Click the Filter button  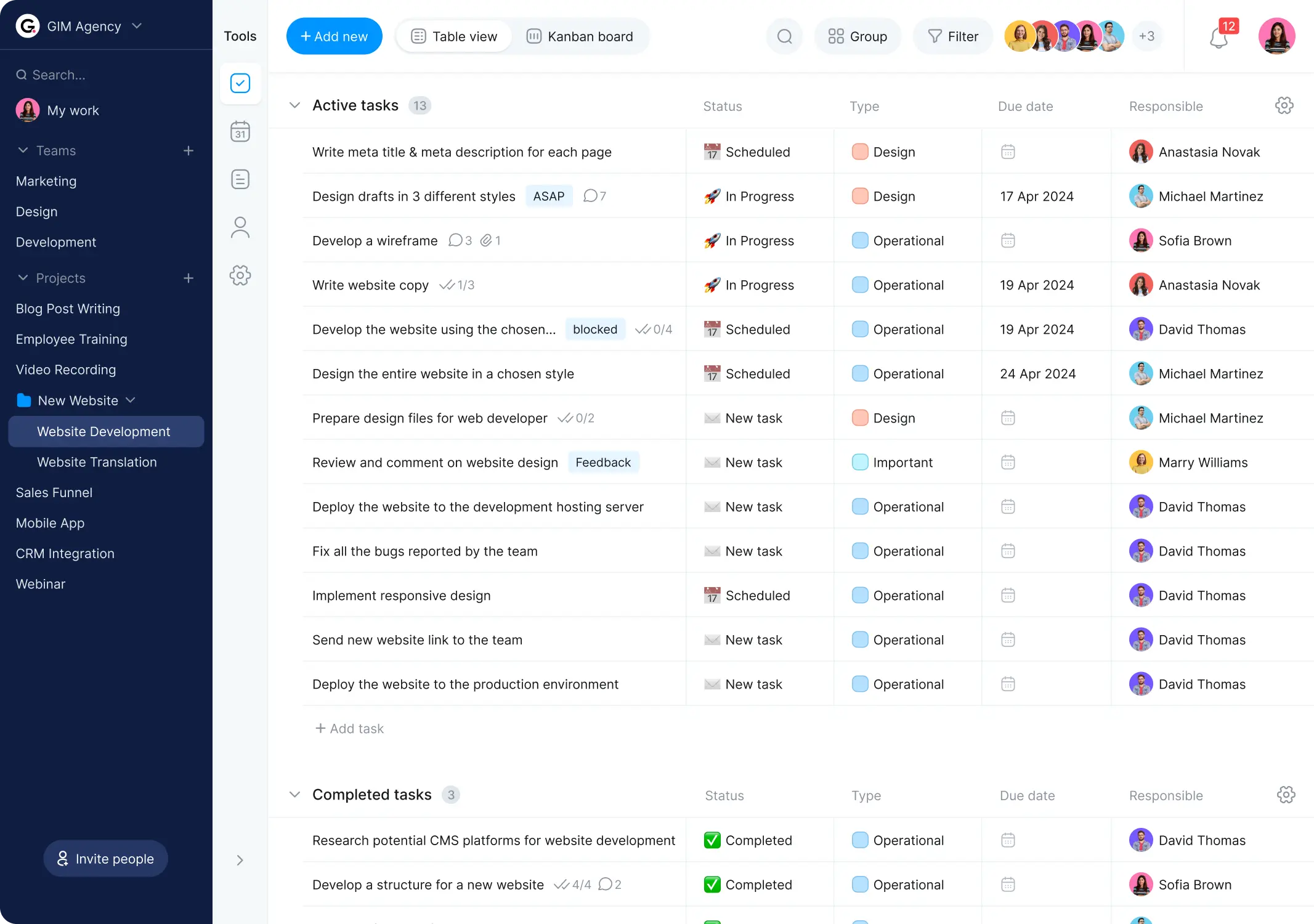[953, 36]
